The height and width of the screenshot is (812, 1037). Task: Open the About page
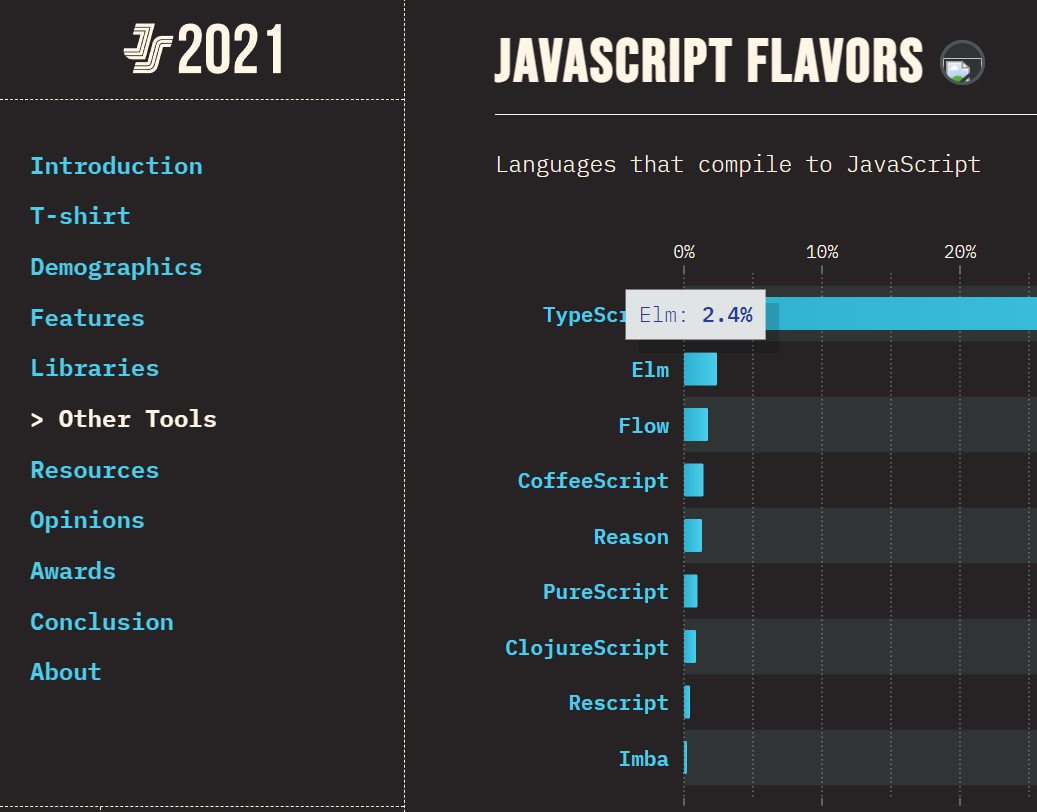[65, 672]
